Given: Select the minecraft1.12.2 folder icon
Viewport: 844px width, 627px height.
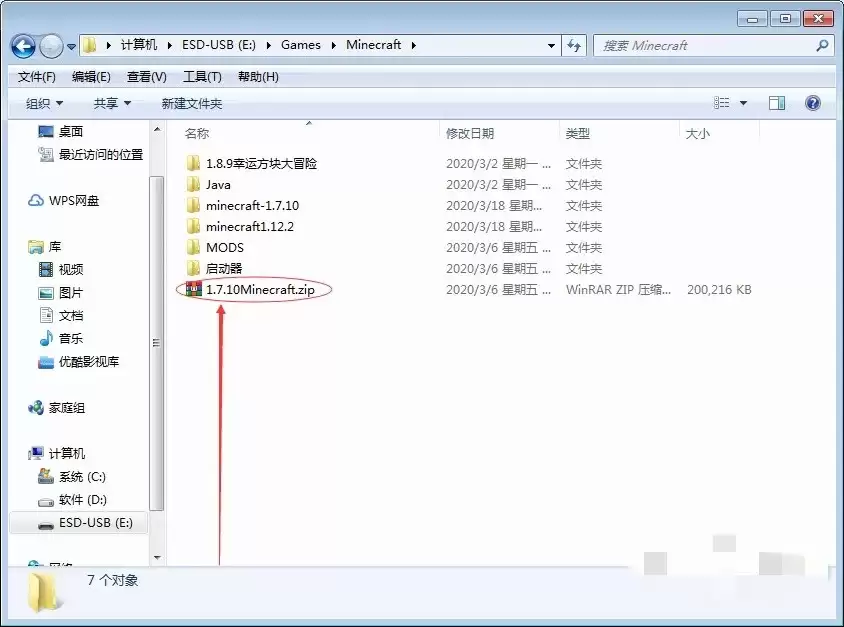Looking at the screenshot, I should click(193, 227).
